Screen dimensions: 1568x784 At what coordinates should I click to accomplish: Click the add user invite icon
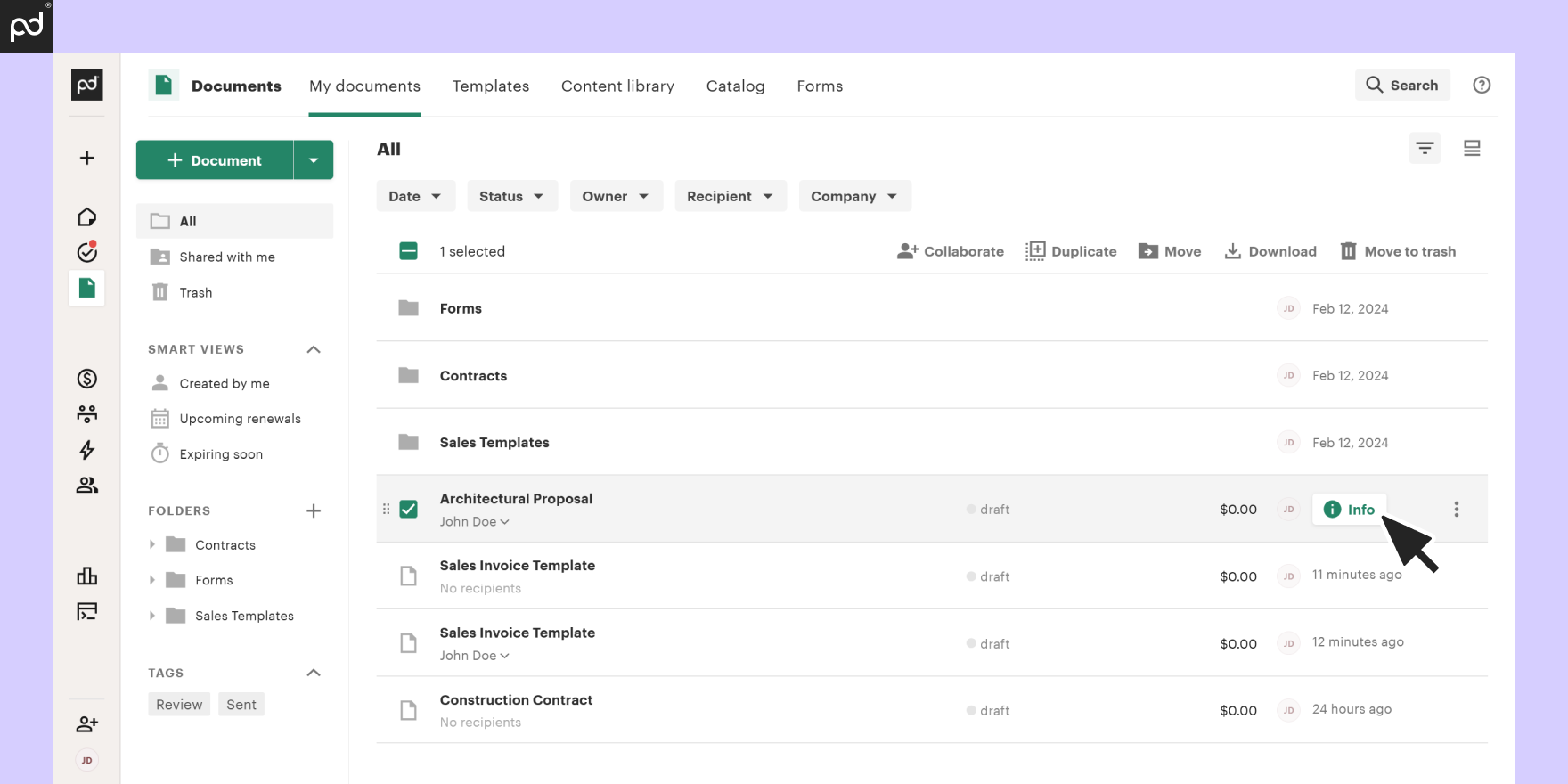tap(86, 724)
